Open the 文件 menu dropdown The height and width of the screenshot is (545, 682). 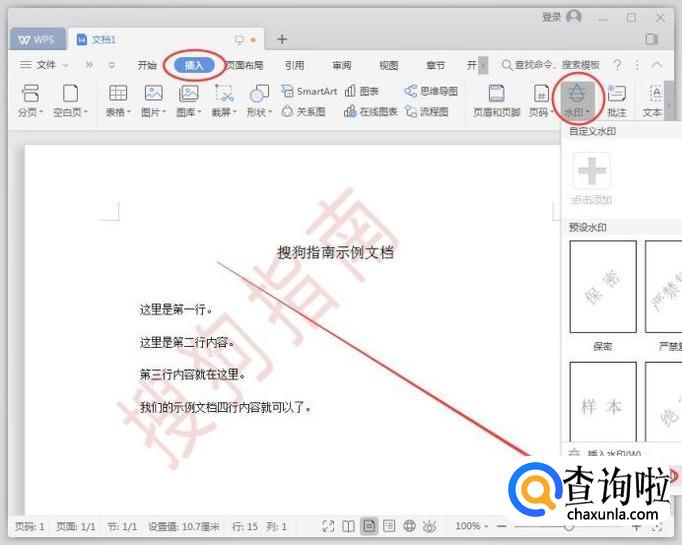(x=44, y=65)
